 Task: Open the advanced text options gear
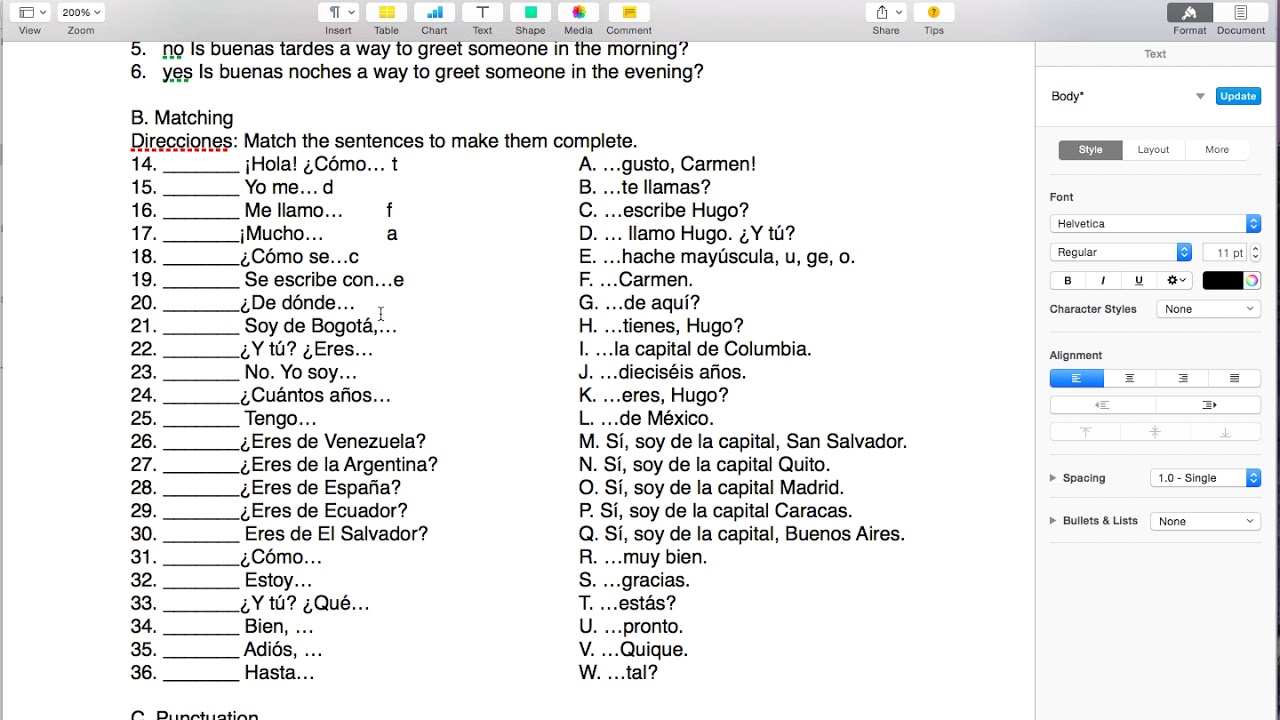[x=1175, y=281]
